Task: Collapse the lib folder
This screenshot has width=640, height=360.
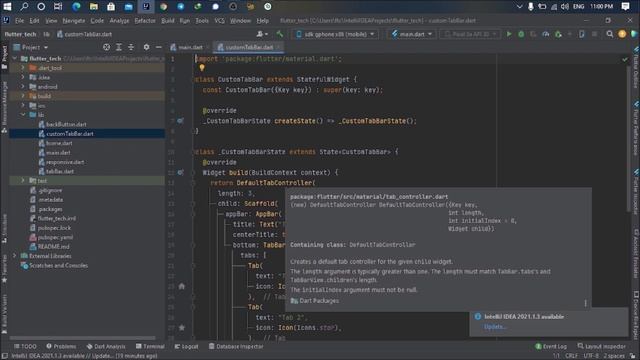Action: 23,115
